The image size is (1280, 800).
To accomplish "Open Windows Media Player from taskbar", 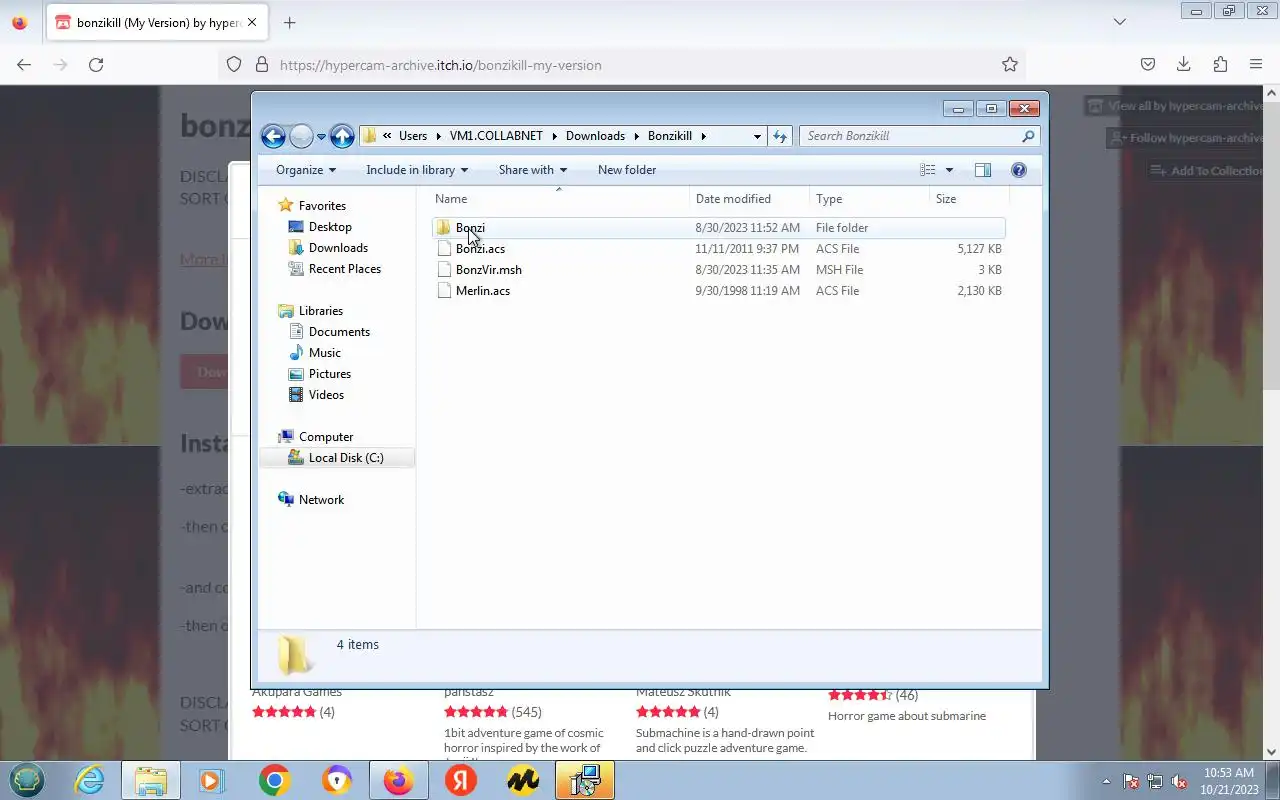I will [213, 781].
